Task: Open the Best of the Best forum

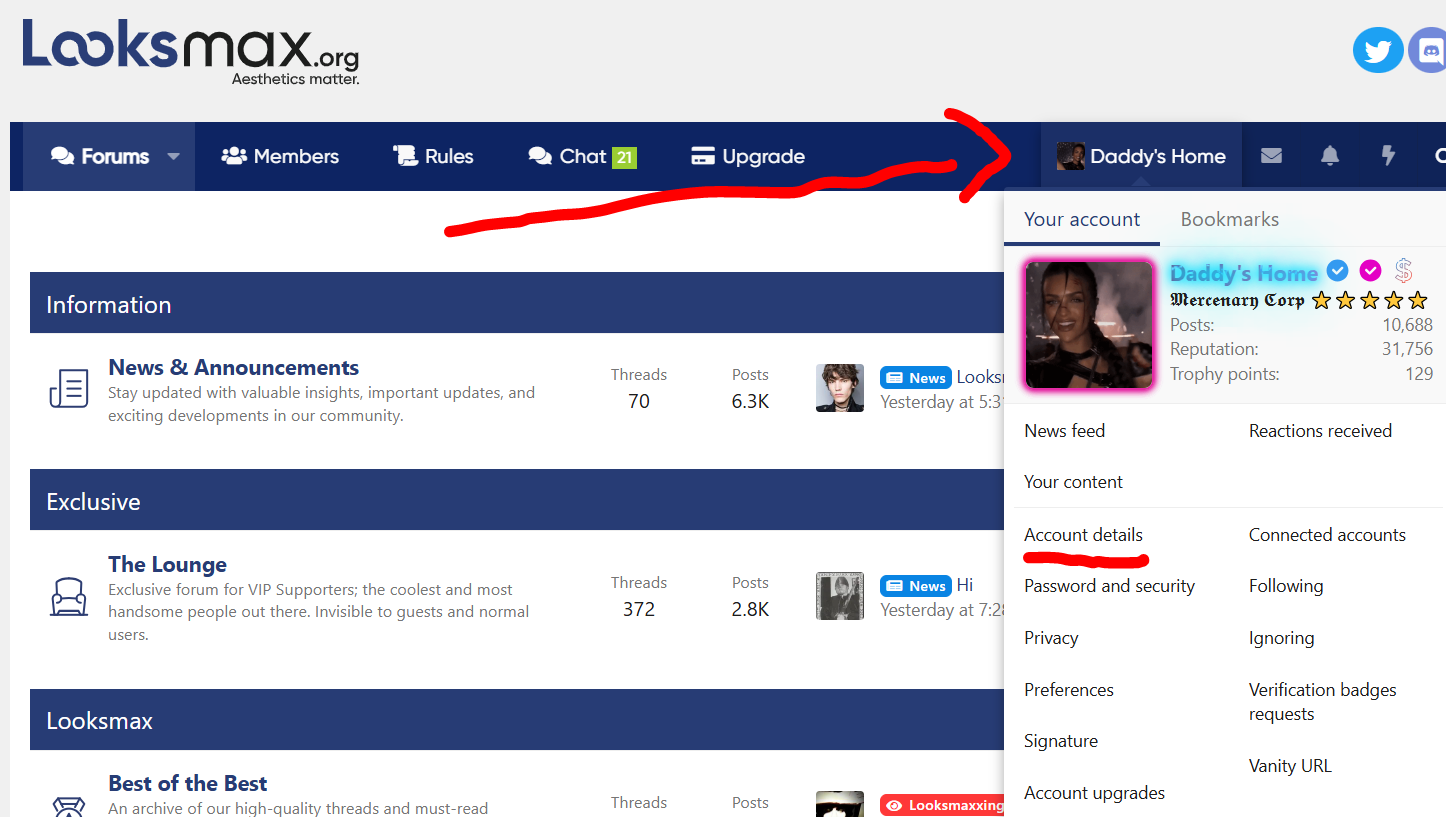Action: [x=188, y=783]
